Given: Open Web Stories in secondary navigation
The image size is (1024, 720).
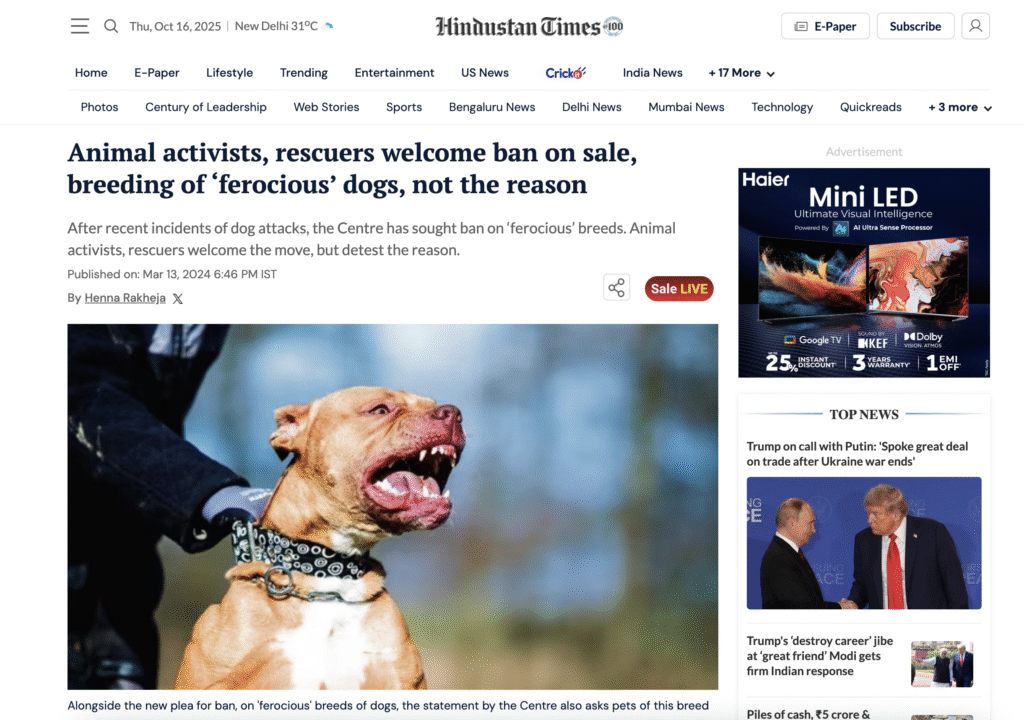Looking at the screenshot, I should (x=327, y=107).
